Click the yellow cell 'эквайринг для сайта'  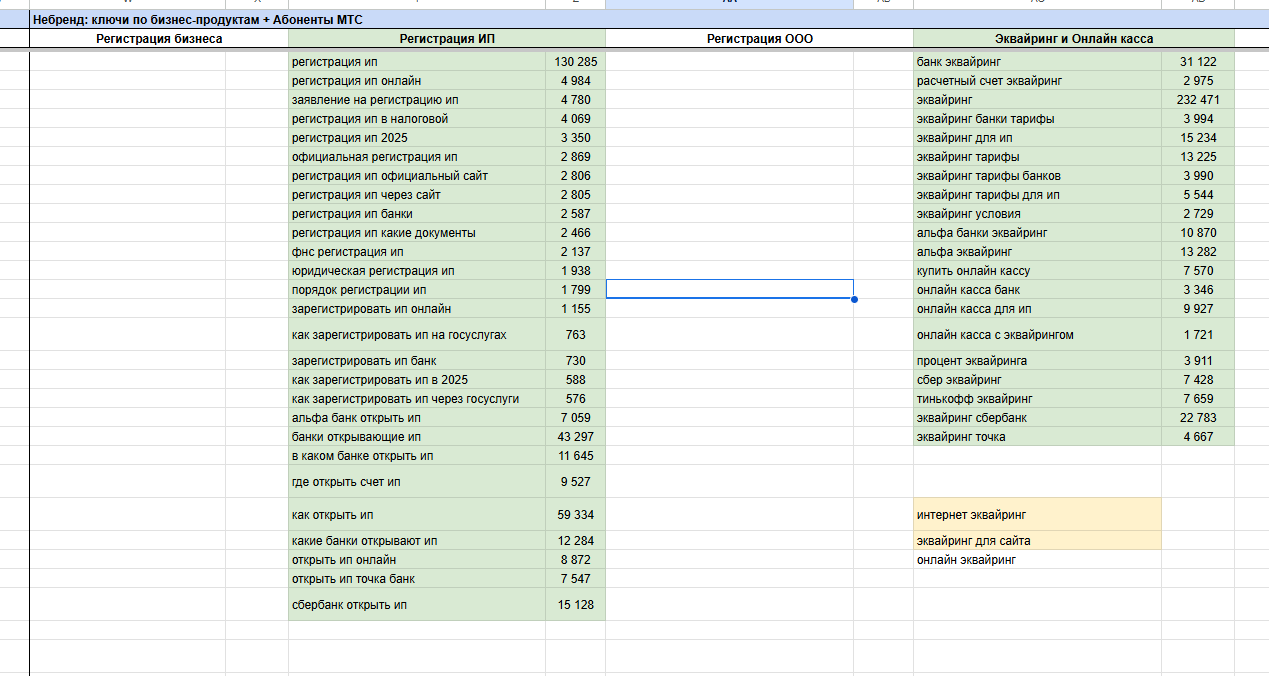(1038, 541)
